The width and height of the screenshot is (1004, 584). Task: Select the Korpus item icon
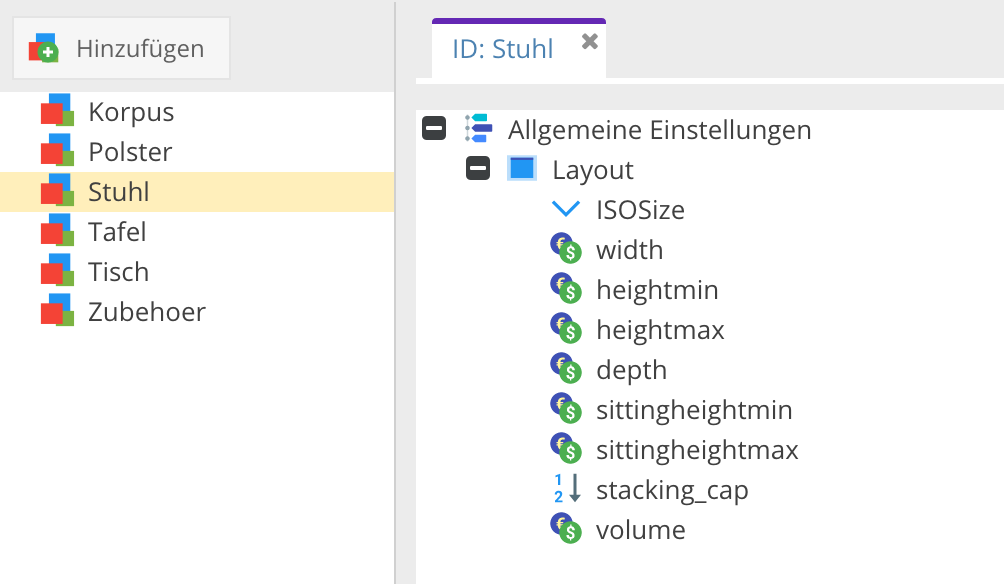[57, 111]
